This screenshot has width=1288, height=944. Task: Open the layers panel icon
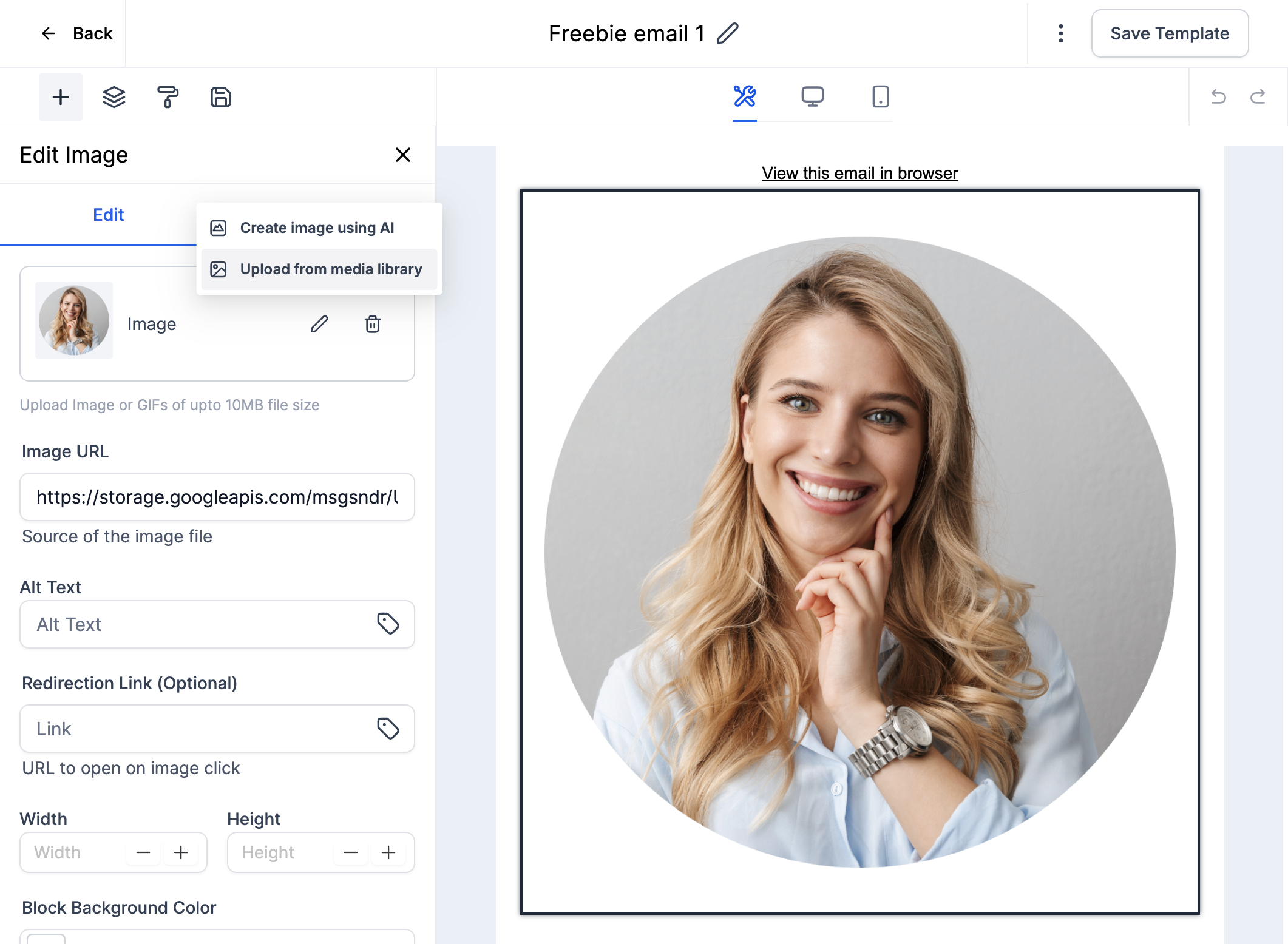pyautogui.click(x=114, y=97)
